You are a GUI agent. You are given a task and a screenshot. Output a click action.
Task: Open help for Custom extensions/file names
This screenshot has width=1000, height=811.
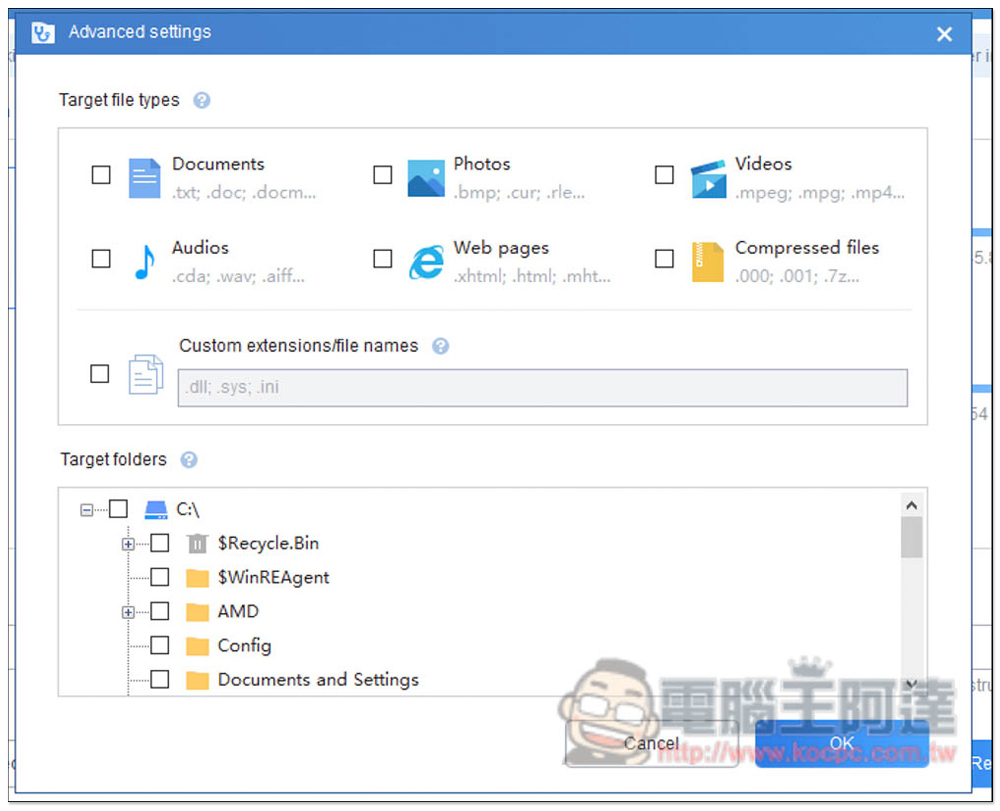coord(441,346)
